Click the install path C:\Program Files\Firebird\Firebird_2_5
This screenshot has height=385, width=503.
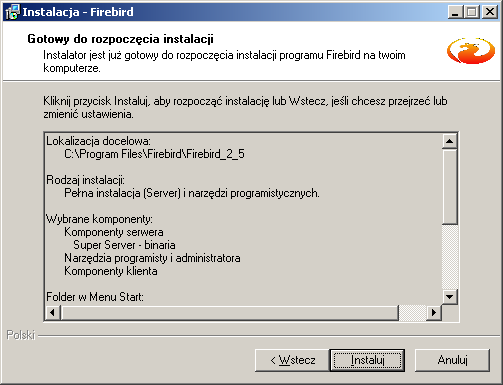coord(154,154)
